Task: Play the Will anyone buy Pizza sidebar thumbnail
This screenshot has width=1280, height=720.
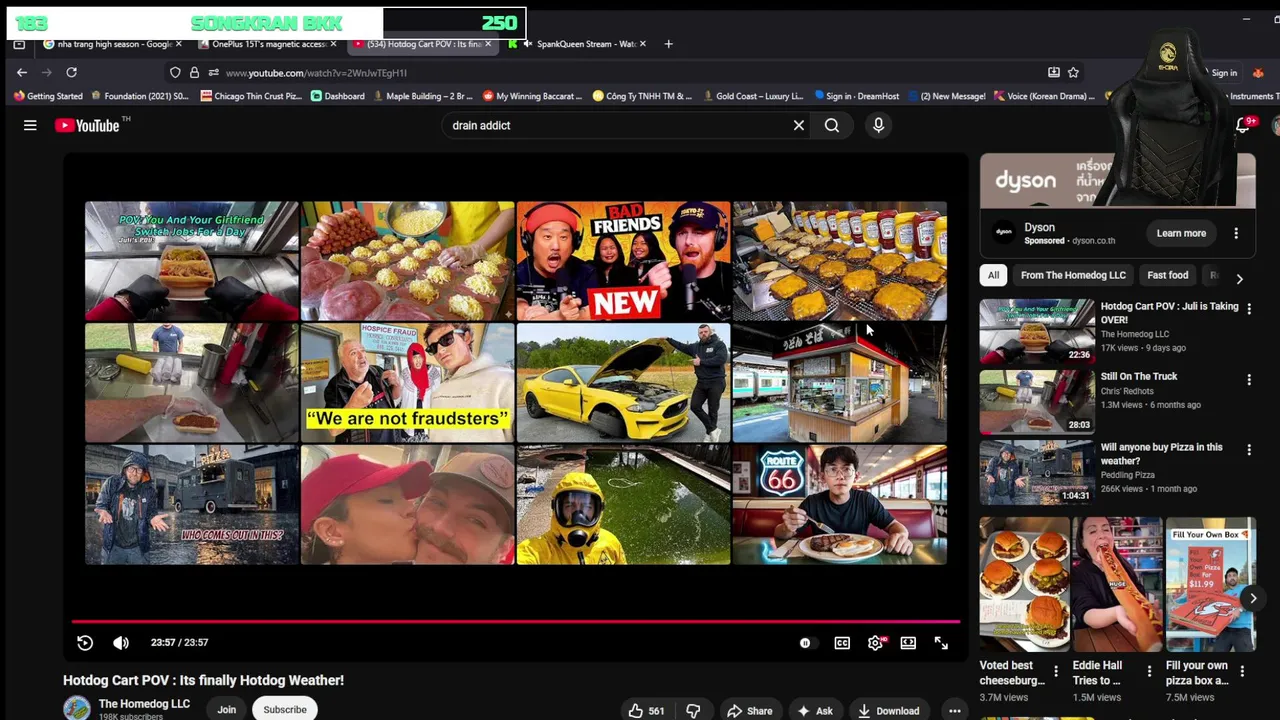Action: pyautogui.click(x=1037, y=473)
